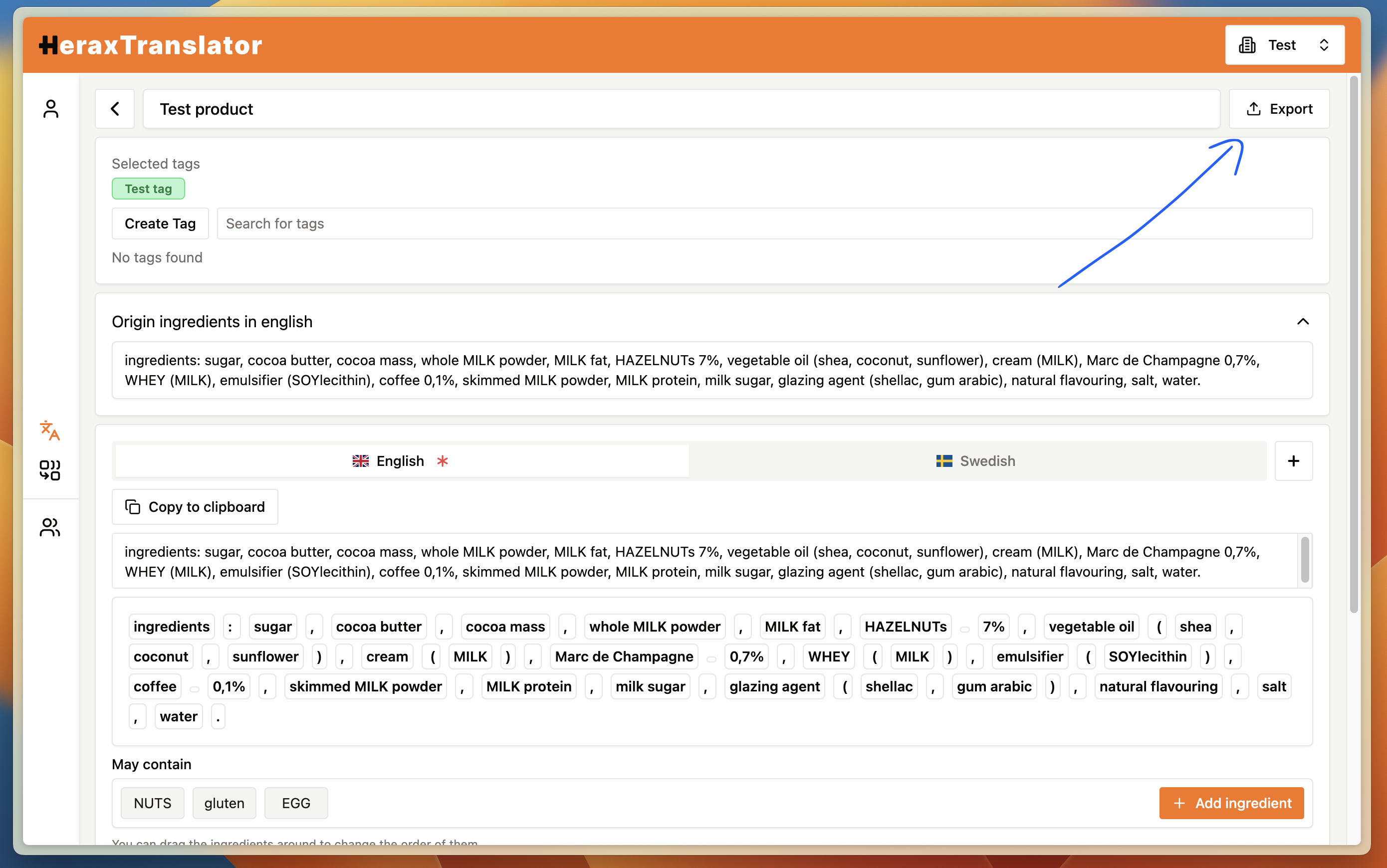This screenshot has width=1387, height=868.
Task: Click the Export button
Action: (x=1279, y=109)
